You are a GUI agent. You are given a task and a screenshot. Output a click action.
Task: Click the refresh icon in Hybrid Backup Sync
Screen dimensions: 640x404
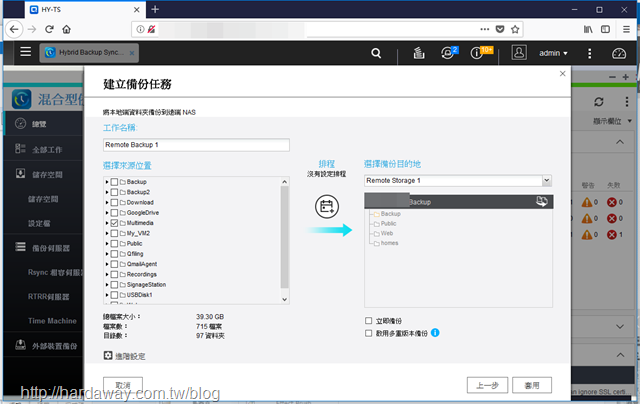tap(598, 102)
